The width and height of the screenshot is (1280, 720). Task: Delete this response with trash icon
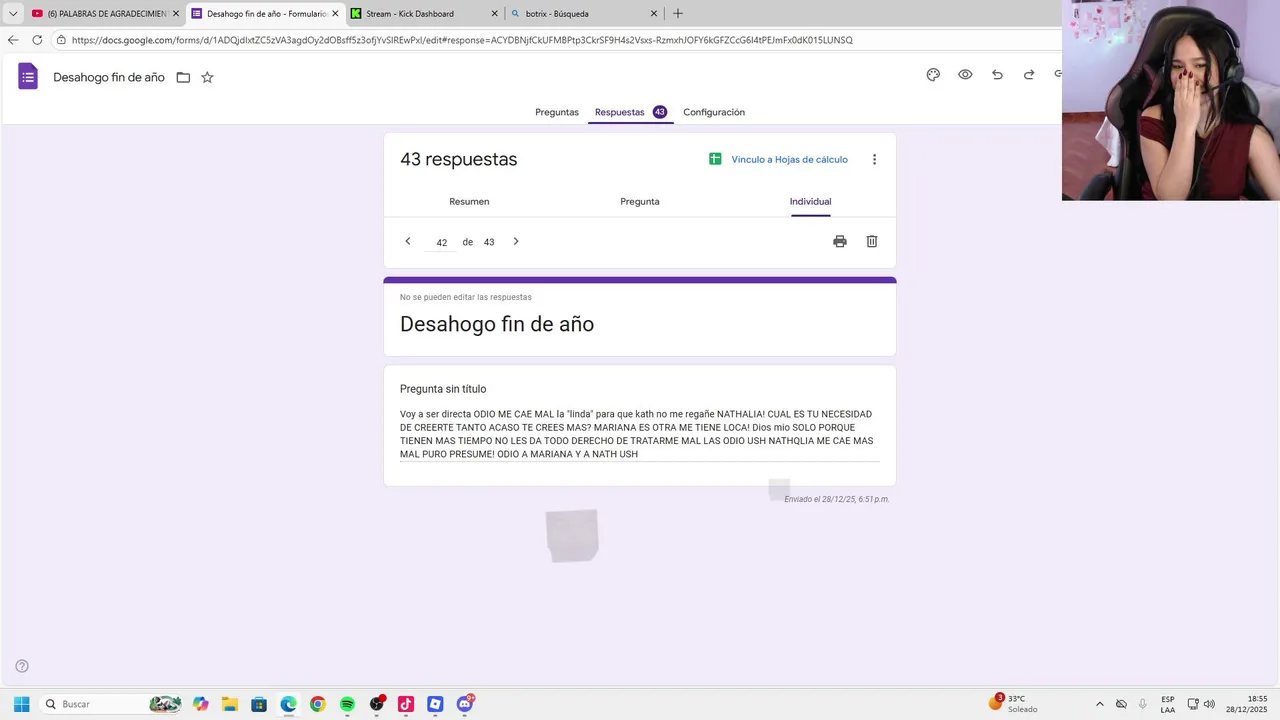click(x=872, y=241)
